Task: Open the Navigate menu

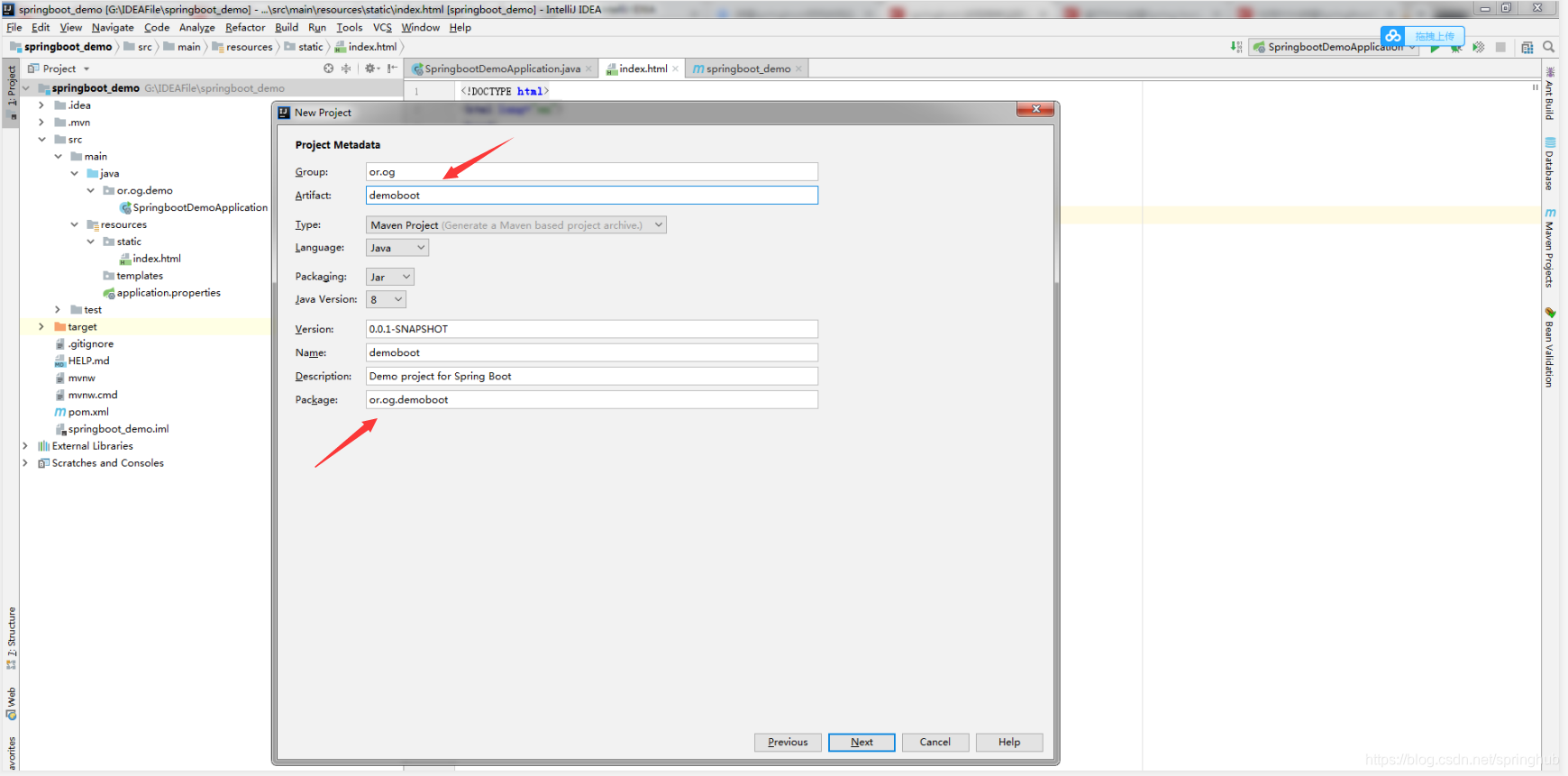Action: point(113,28)
